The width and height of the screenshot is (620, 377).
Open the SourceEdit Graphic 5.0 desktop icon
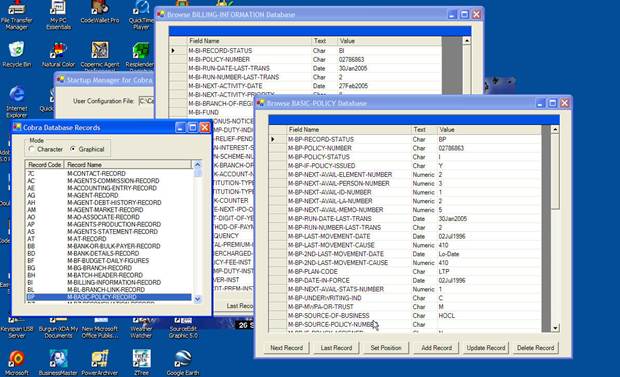pyautogui.click(x=183, y=328)
